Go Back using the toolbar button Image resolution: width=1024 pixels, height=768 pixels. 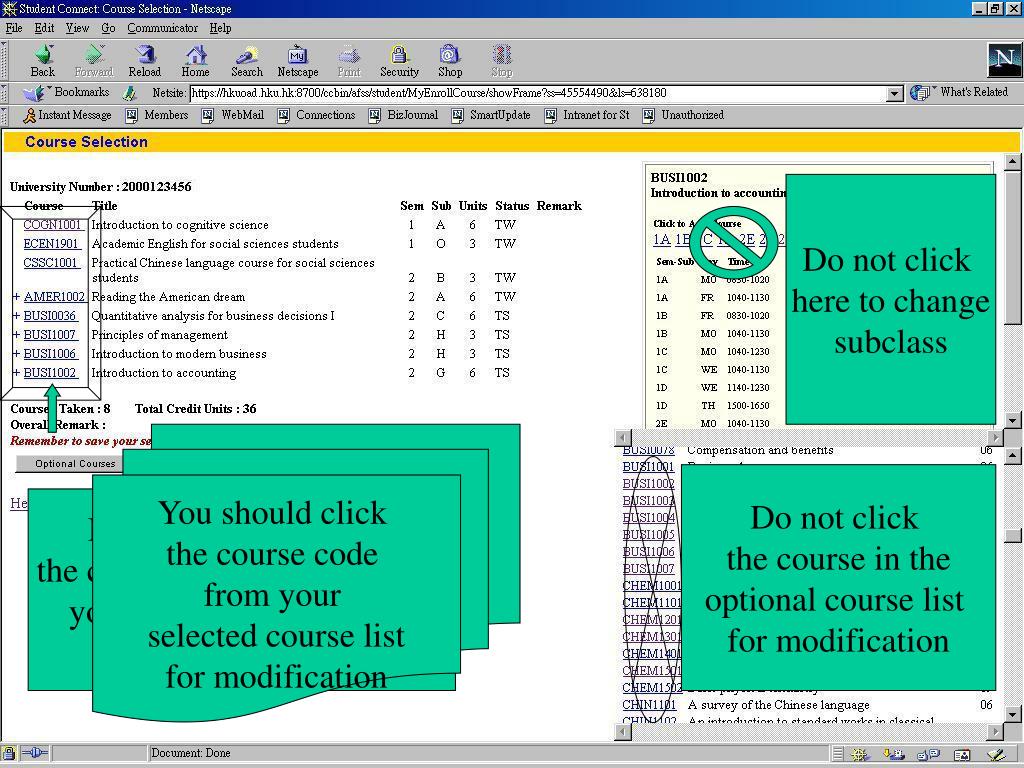(x=42, y=61)
